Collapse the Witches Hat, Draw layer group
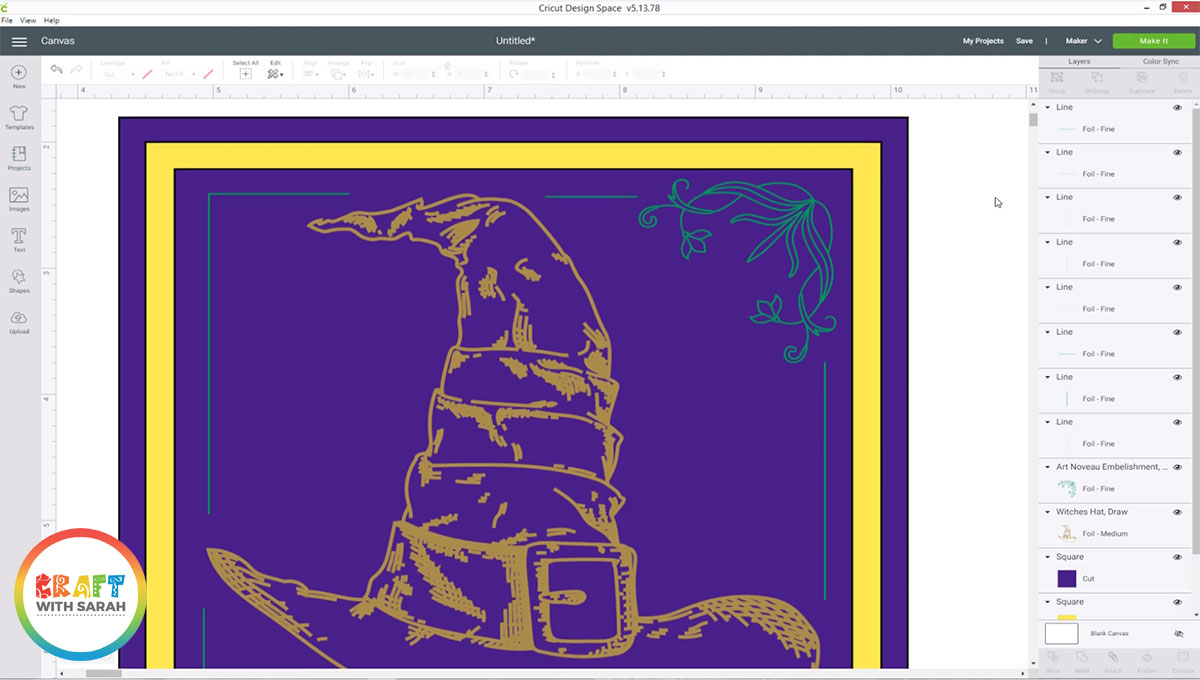The width and height of the screenshot is (1200, 680). click(1047, 512)
